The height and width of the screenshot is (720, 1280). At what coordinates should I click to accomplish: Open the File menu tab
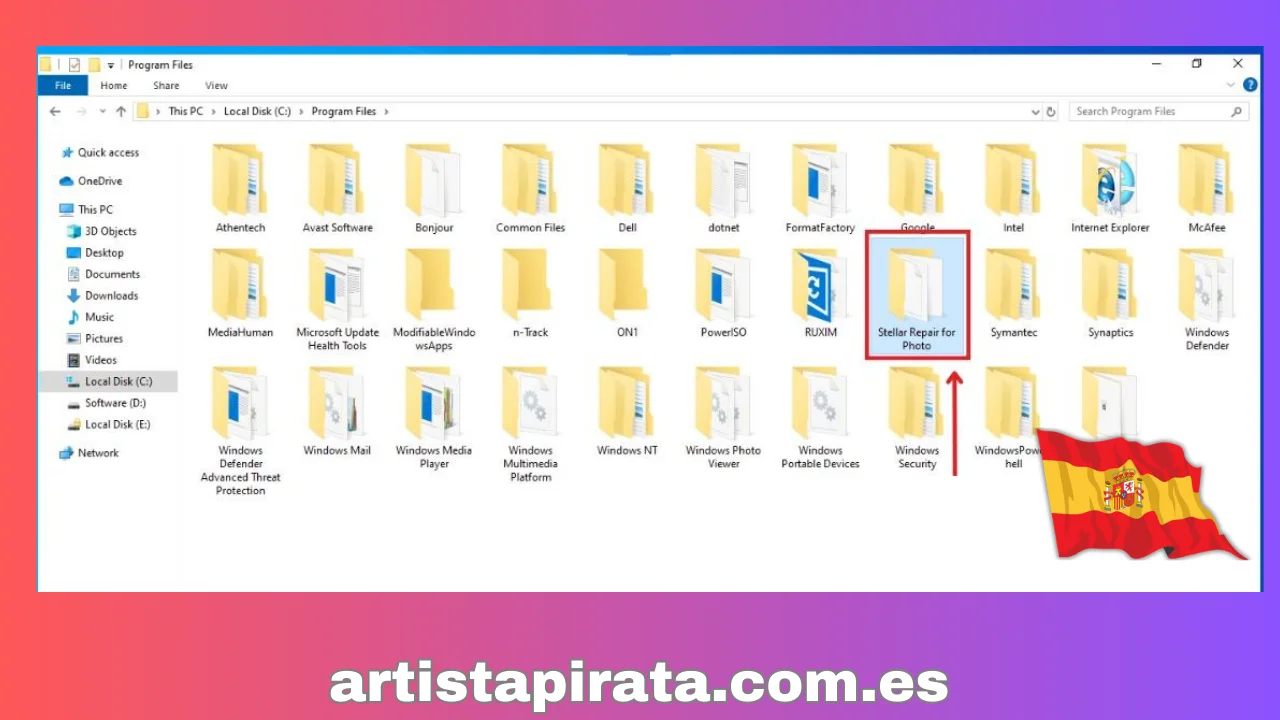(63, 86)
